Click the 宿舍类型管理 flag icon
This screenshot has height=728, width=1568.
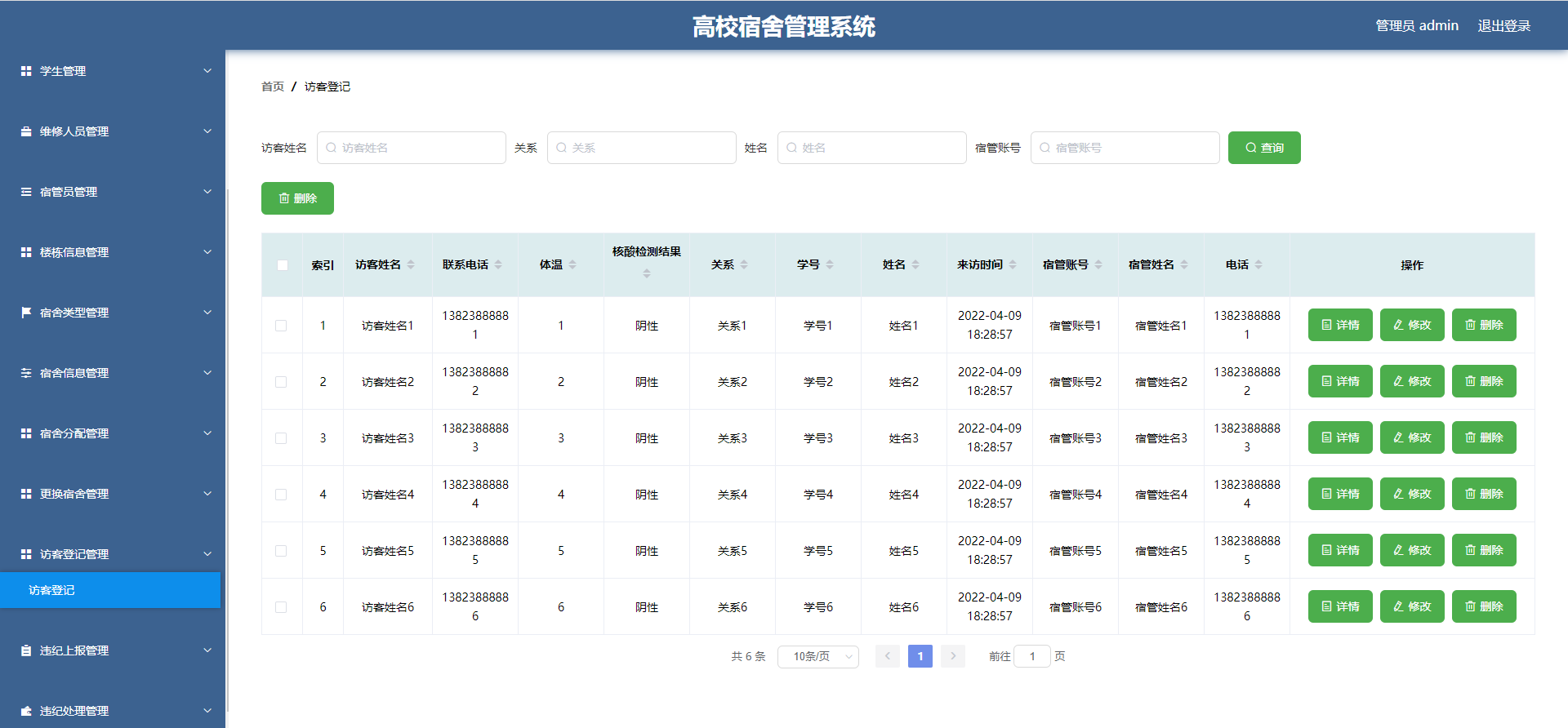pyautogui.click(x=26, y=313)
